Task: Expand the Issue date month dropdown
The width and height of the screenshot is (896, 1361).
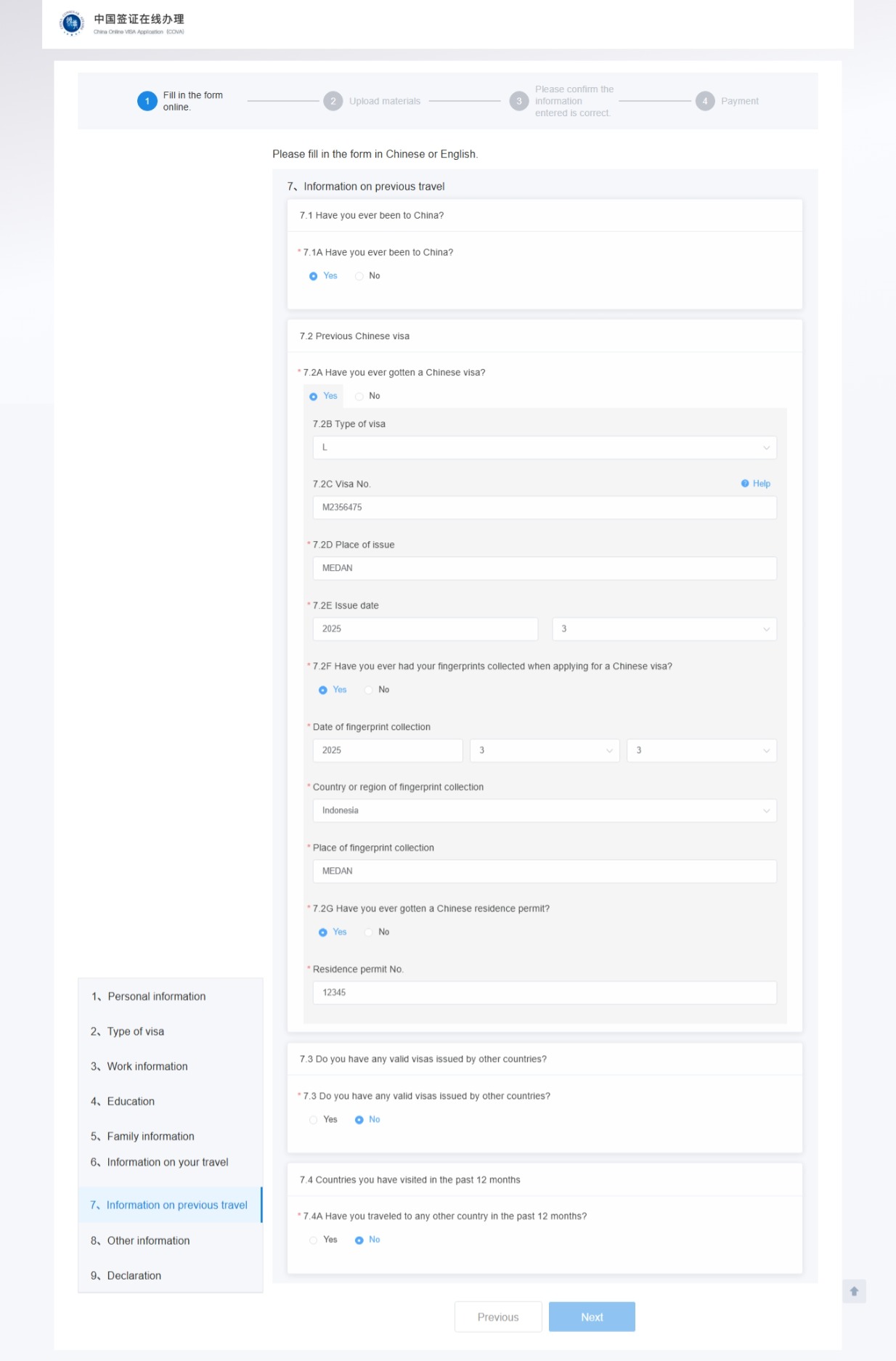Action: (664, 629)
